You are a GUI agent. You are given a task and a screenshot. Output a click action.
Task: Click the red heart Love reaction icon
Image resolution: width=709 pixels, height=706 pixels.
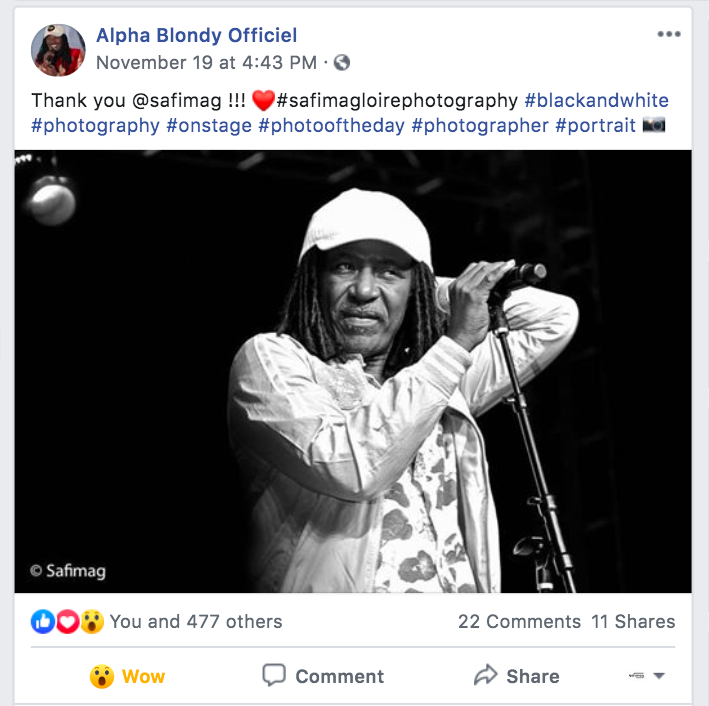point(67,621)
